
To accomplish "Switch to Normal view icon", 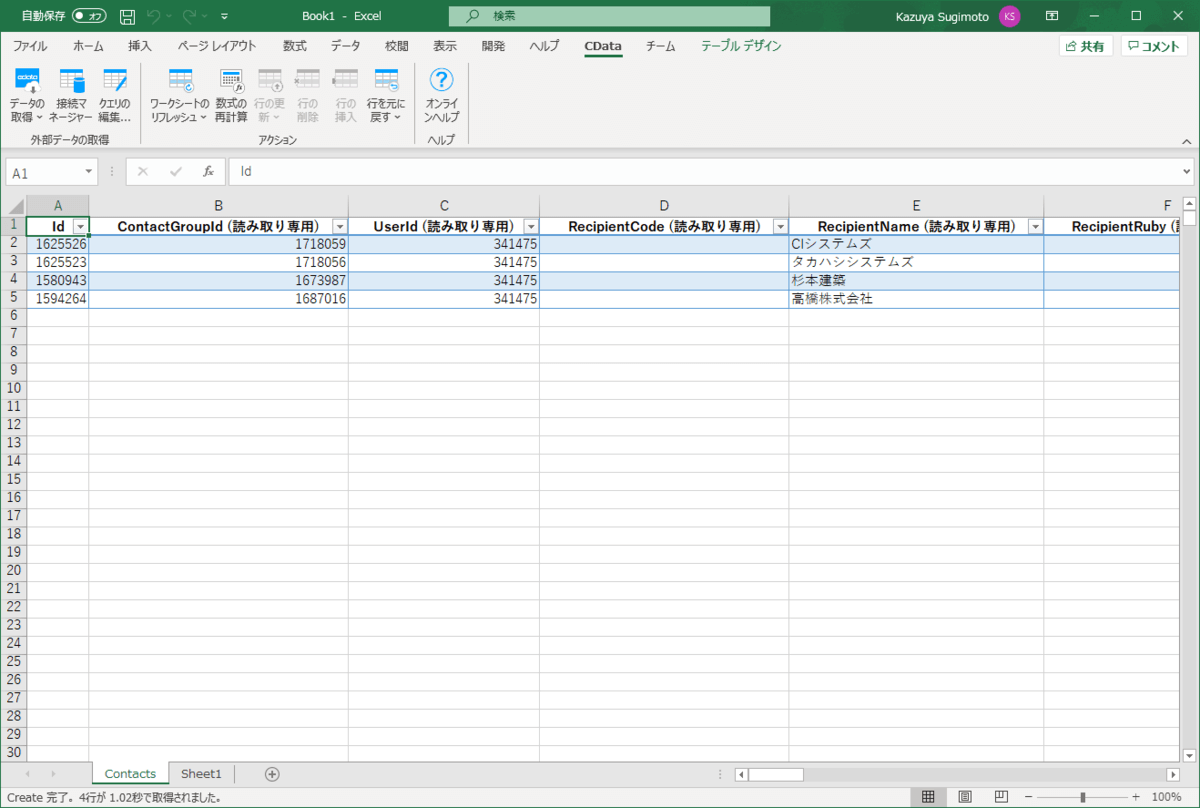I will coord(928,797).
